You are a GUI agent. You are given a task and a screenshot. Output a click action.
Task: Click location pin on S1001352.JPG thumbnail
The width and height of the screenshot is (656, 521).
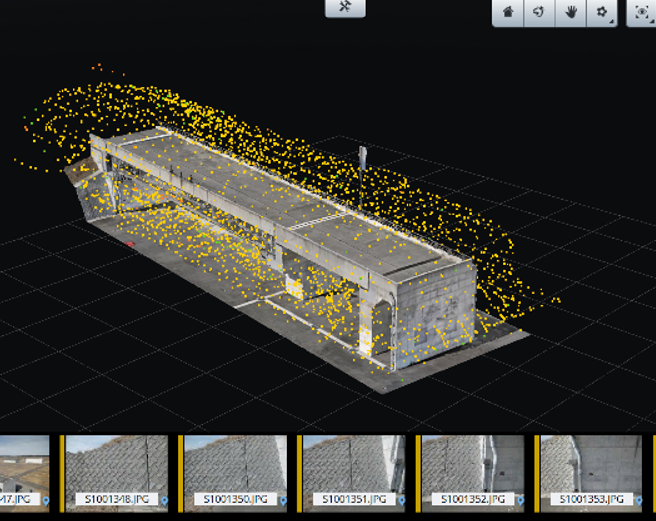point(520,500)
